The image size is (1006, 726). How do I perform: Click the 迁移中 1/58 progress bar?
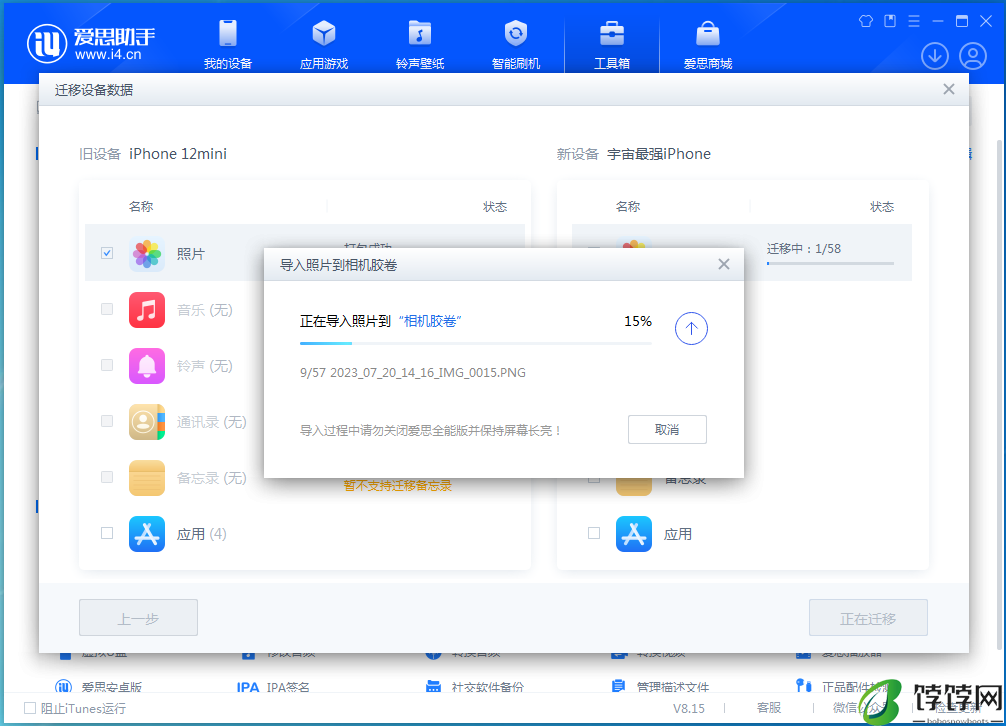830,264
